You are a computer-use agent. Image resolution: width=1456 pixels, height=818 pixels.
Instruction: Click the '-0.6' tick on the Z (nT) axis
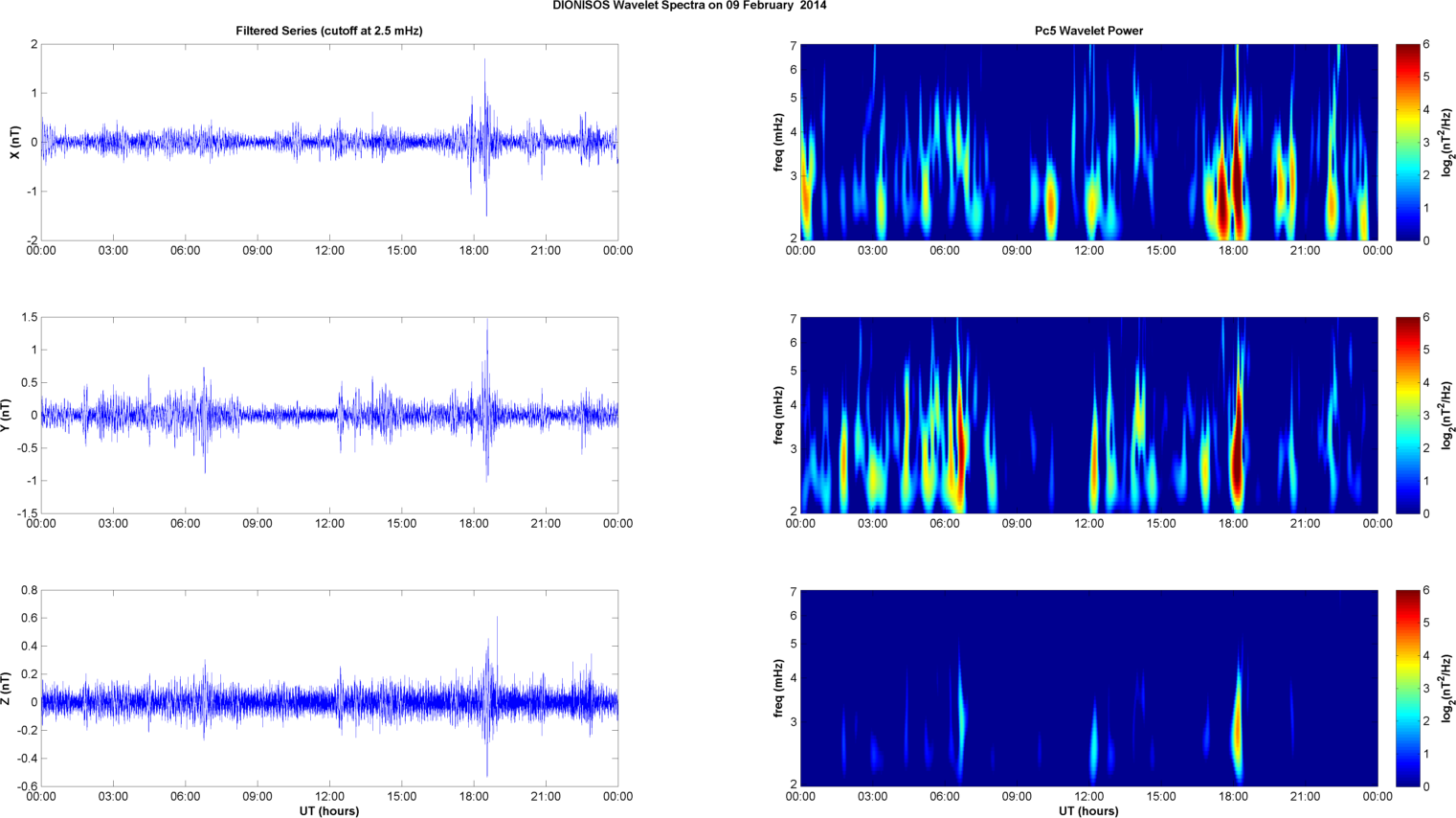coord(27,786)
